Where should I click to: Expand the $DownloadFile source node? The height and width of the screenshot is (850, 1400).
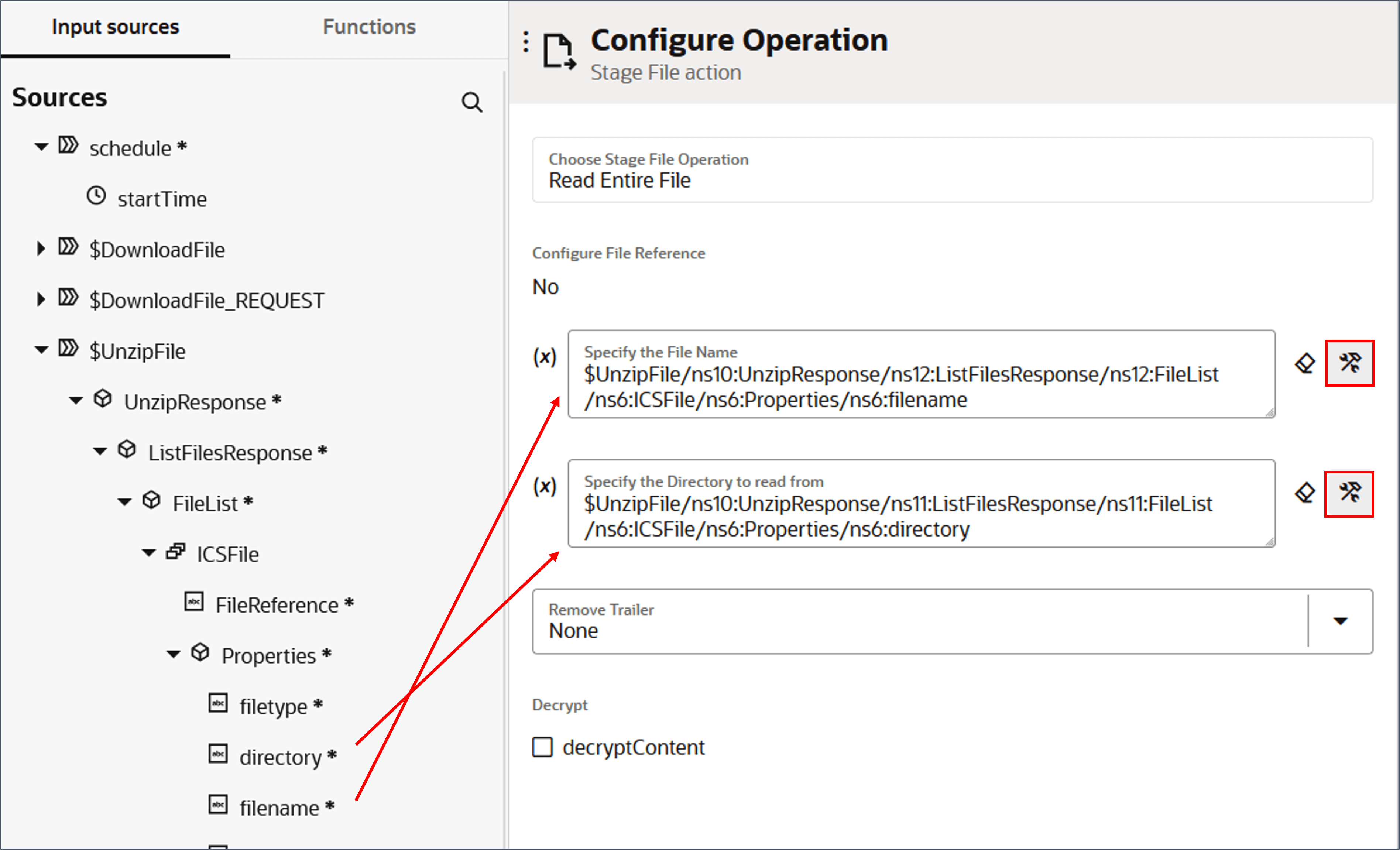(41, 249)
